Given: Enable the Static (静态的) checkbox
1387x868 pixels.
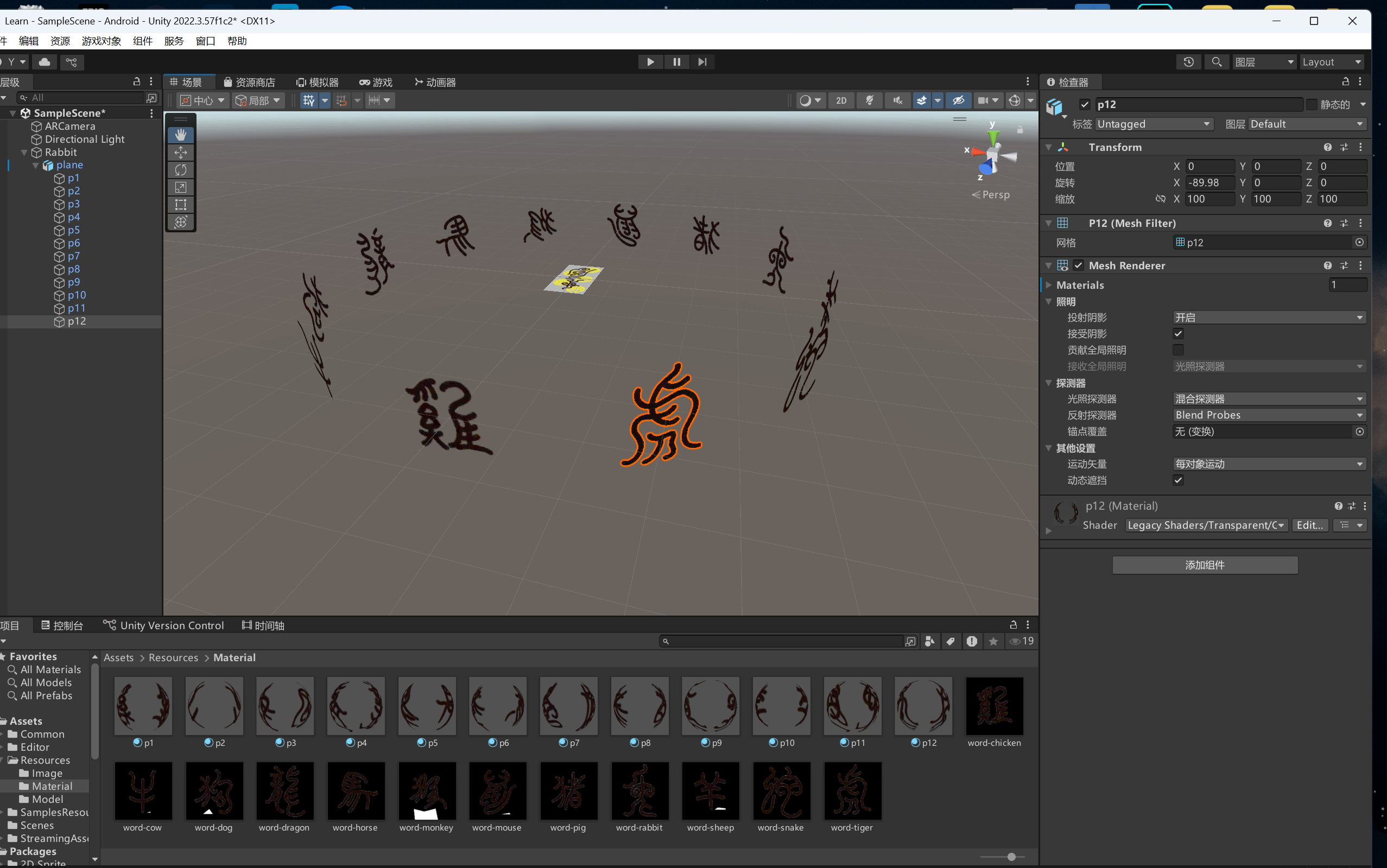Looking at the screenshot, I should pos(1311,104).
